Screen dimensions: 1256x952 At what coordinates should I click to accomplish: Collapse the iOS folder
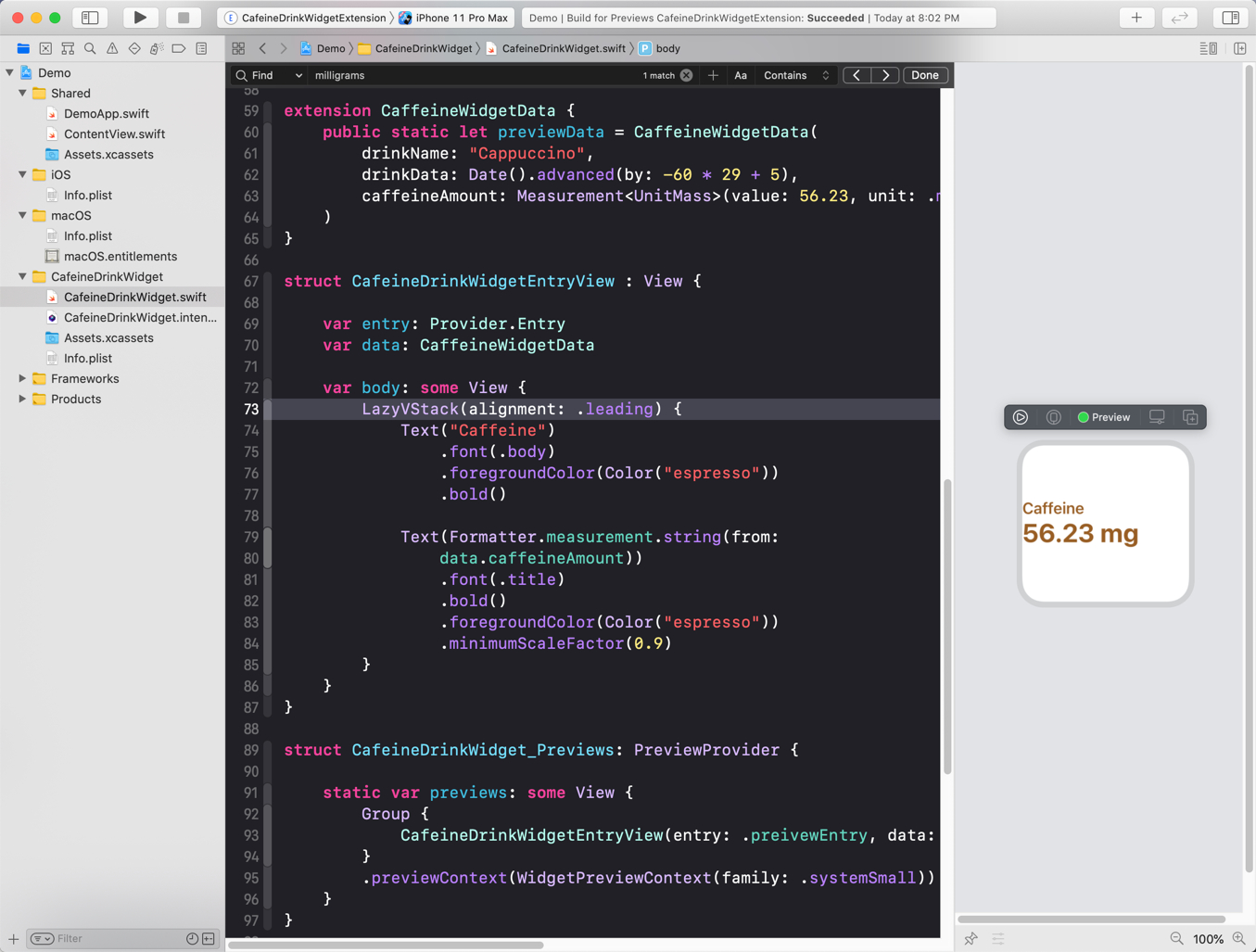pos(22,174)
